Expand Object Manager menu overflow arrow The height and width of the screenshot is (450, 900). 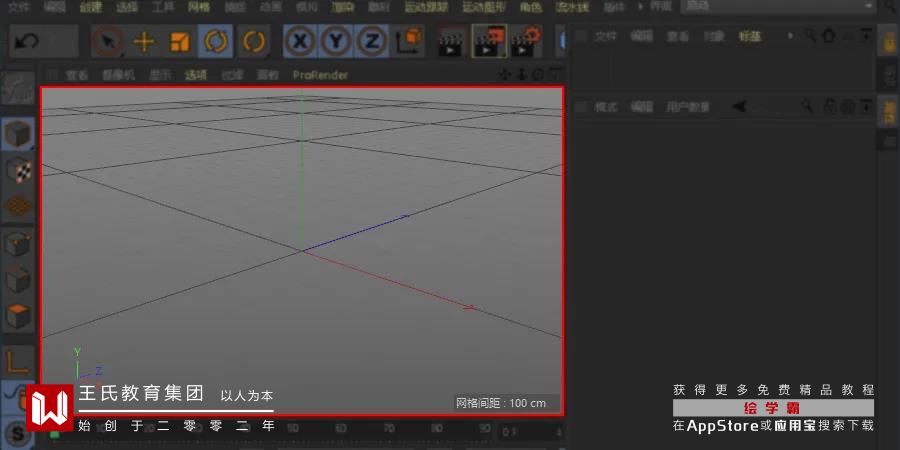[x=790, y=36]
